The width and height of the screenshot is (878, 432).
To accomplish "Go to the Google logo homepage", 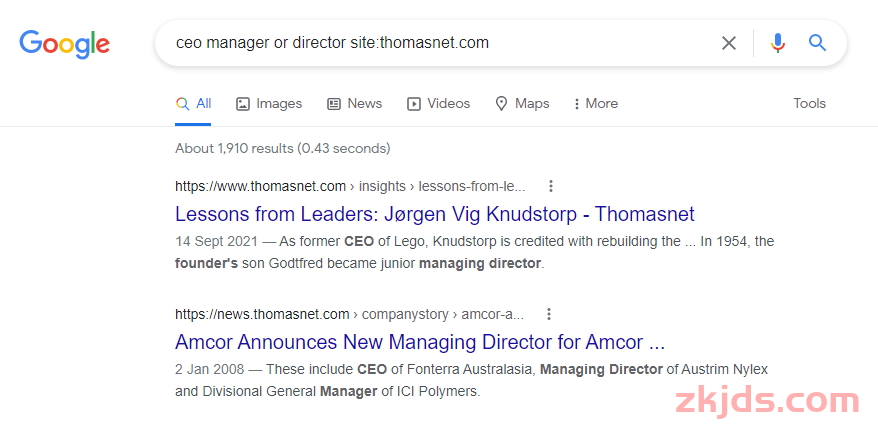I will pos(64,44).
